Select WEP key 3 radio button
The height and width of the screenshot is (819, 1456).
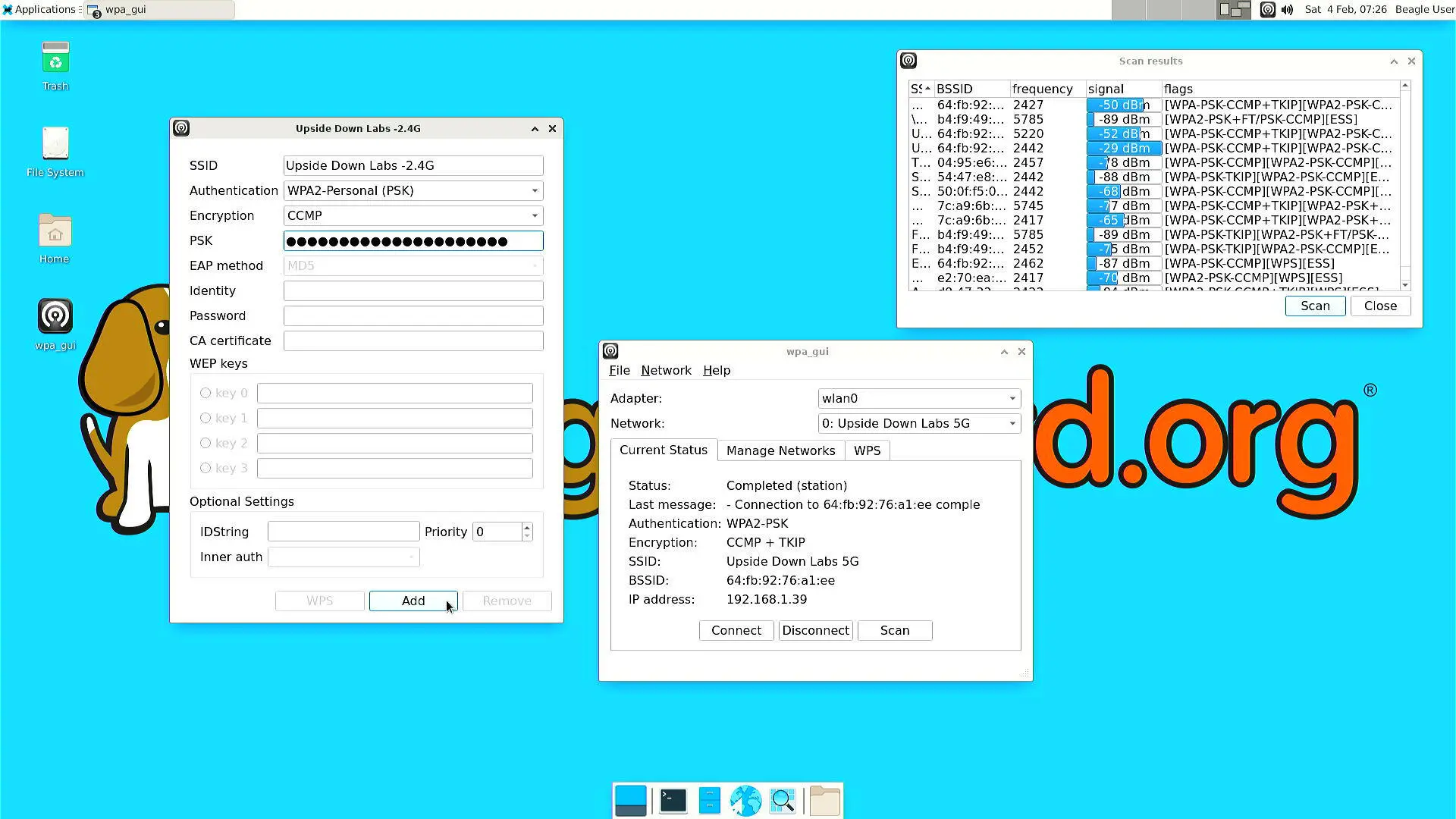point(205,468)
